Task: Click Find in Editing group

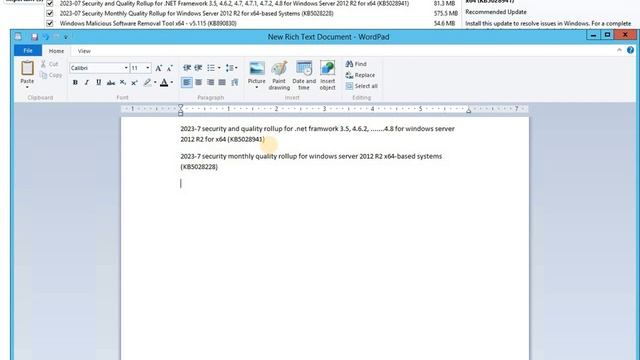Action: pyautogui.click(x=356, y=64)
